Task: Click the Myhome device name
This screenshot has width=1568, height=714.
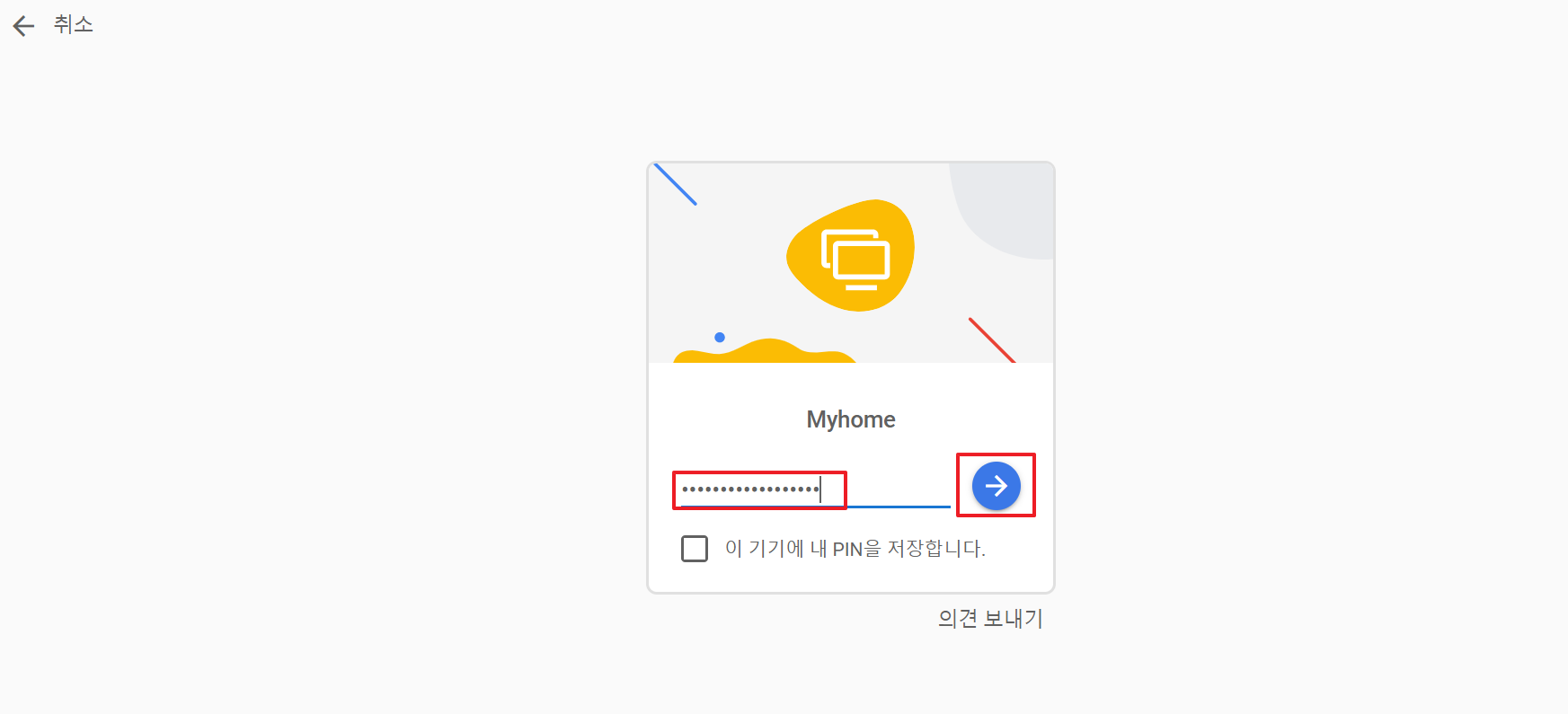Action: coord(851,419)
